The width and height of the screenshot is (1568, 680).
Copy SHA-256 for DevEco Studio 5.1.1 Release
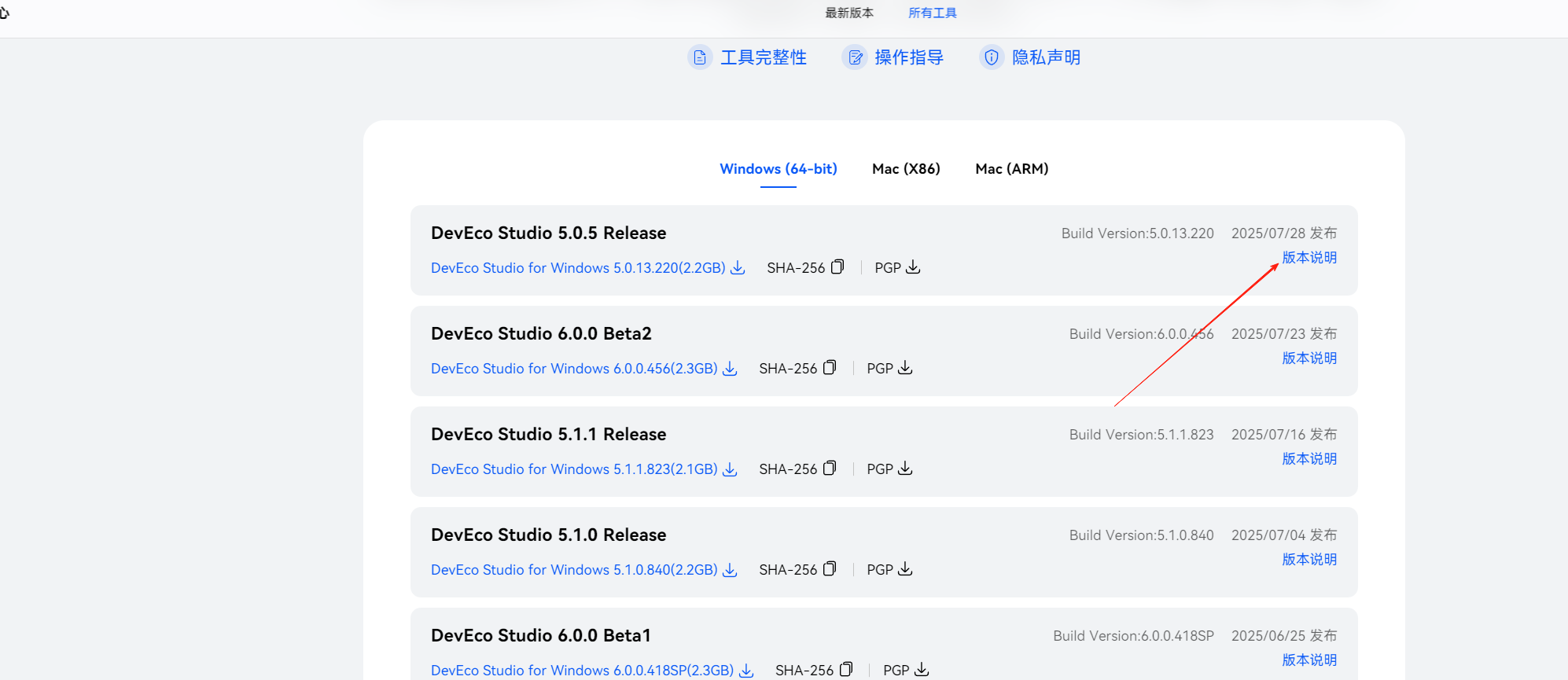(830, 469)
